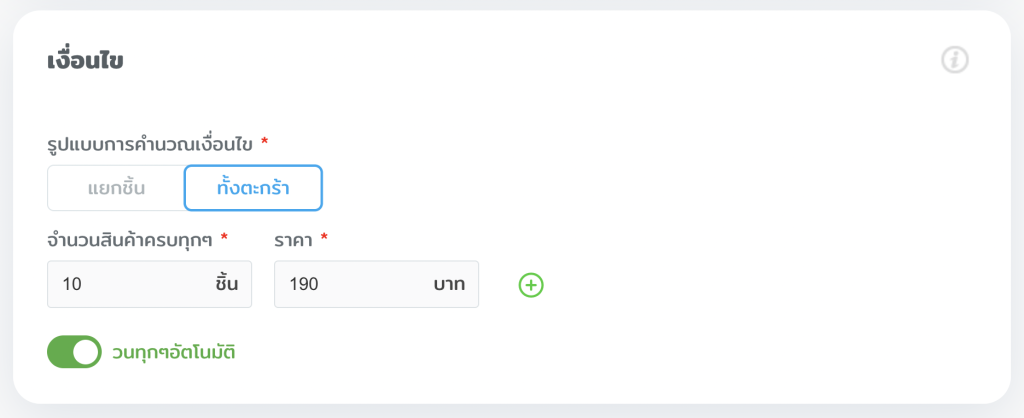Click the เงื่อนไข section heading
This screenshot has height=418, width=1024.
click(x=85, y=61)
